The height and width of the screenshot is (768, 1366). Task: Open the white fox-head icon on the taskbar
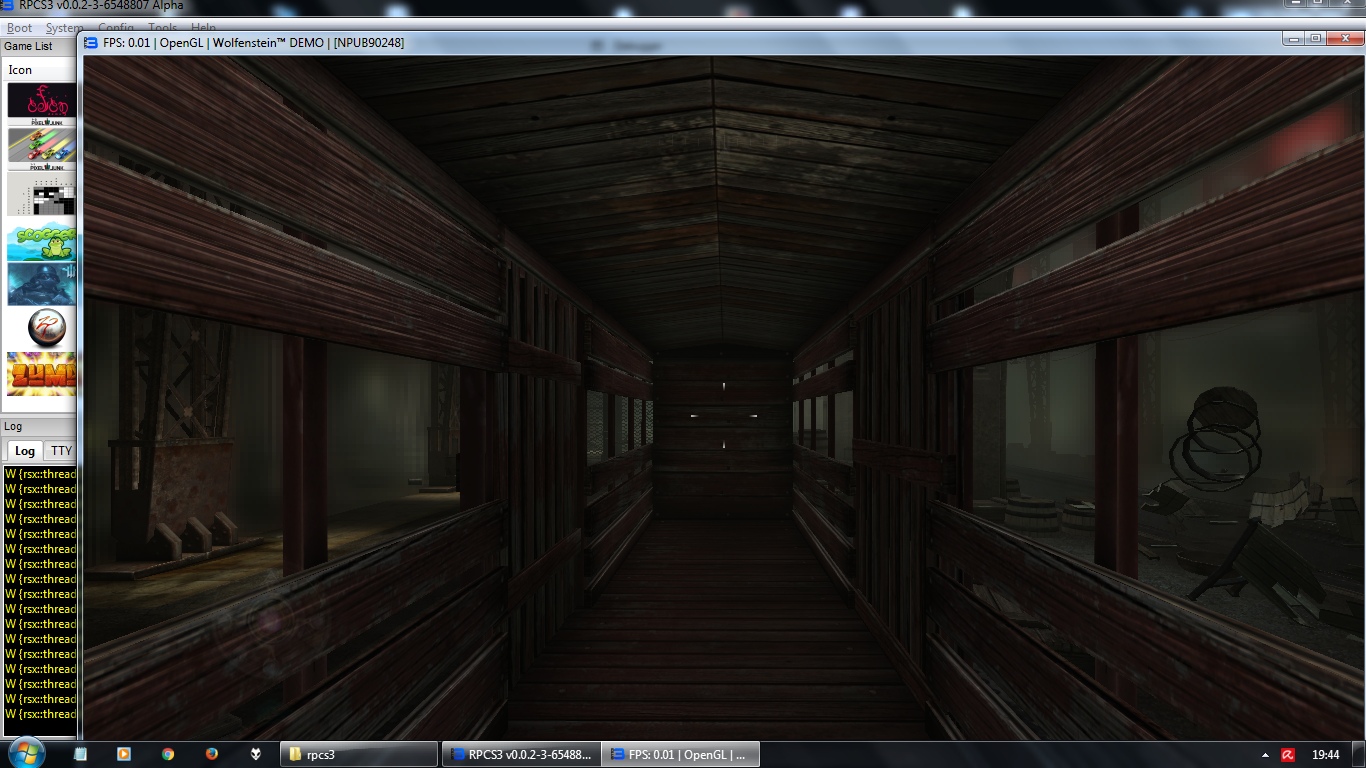coord(256,754)
